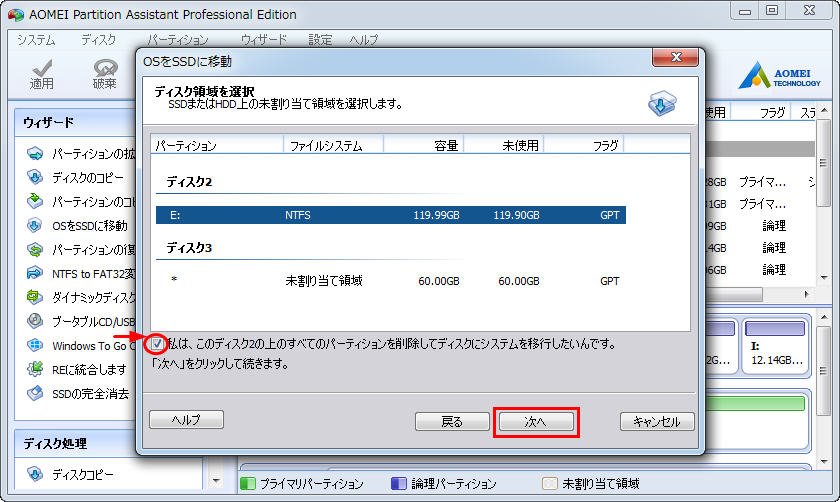Click the ウィザード panel header
Viewport: 840px width, 502px height.
tap(75, 123)
